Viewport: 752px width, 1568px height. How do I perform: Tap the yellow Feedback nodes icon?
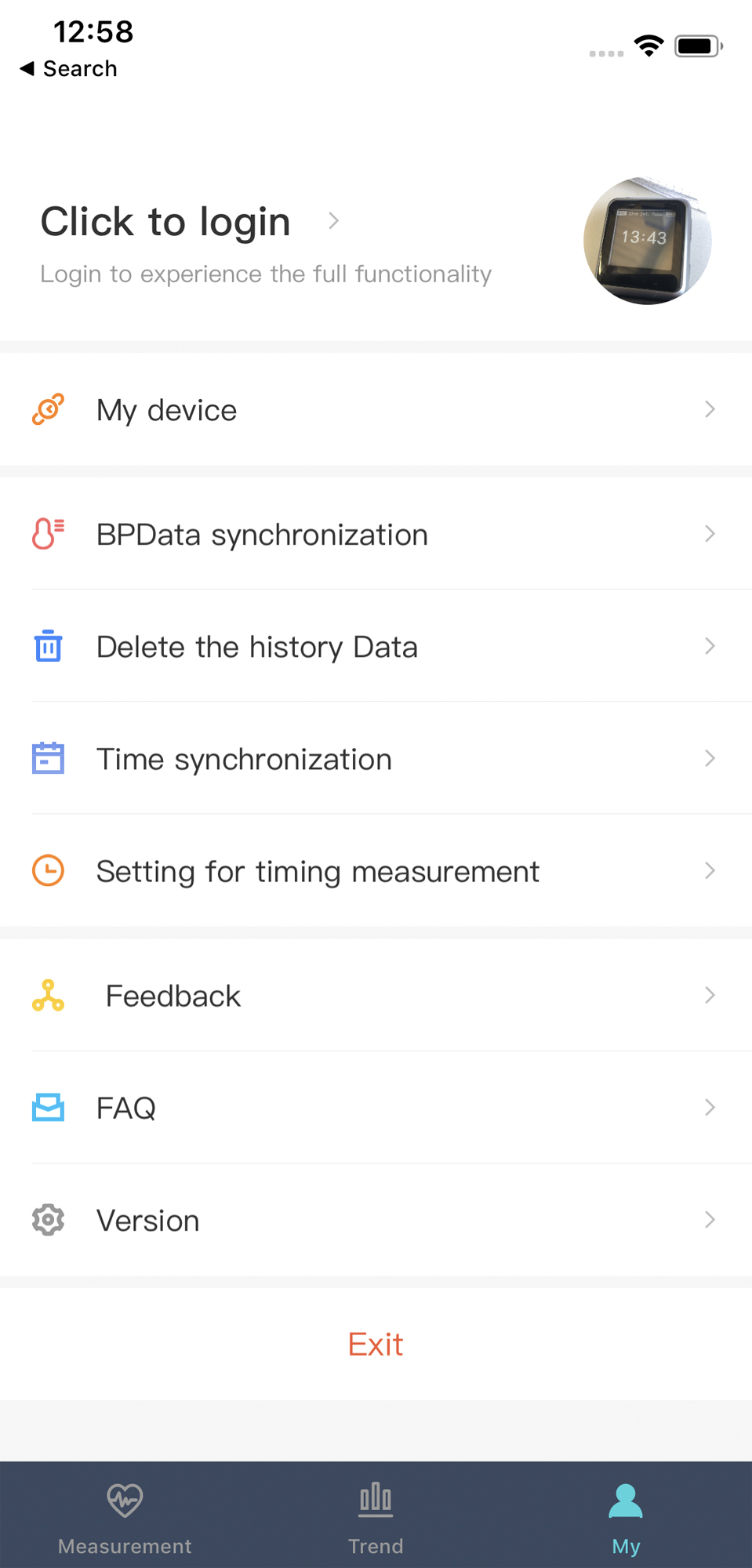point(48,995)
